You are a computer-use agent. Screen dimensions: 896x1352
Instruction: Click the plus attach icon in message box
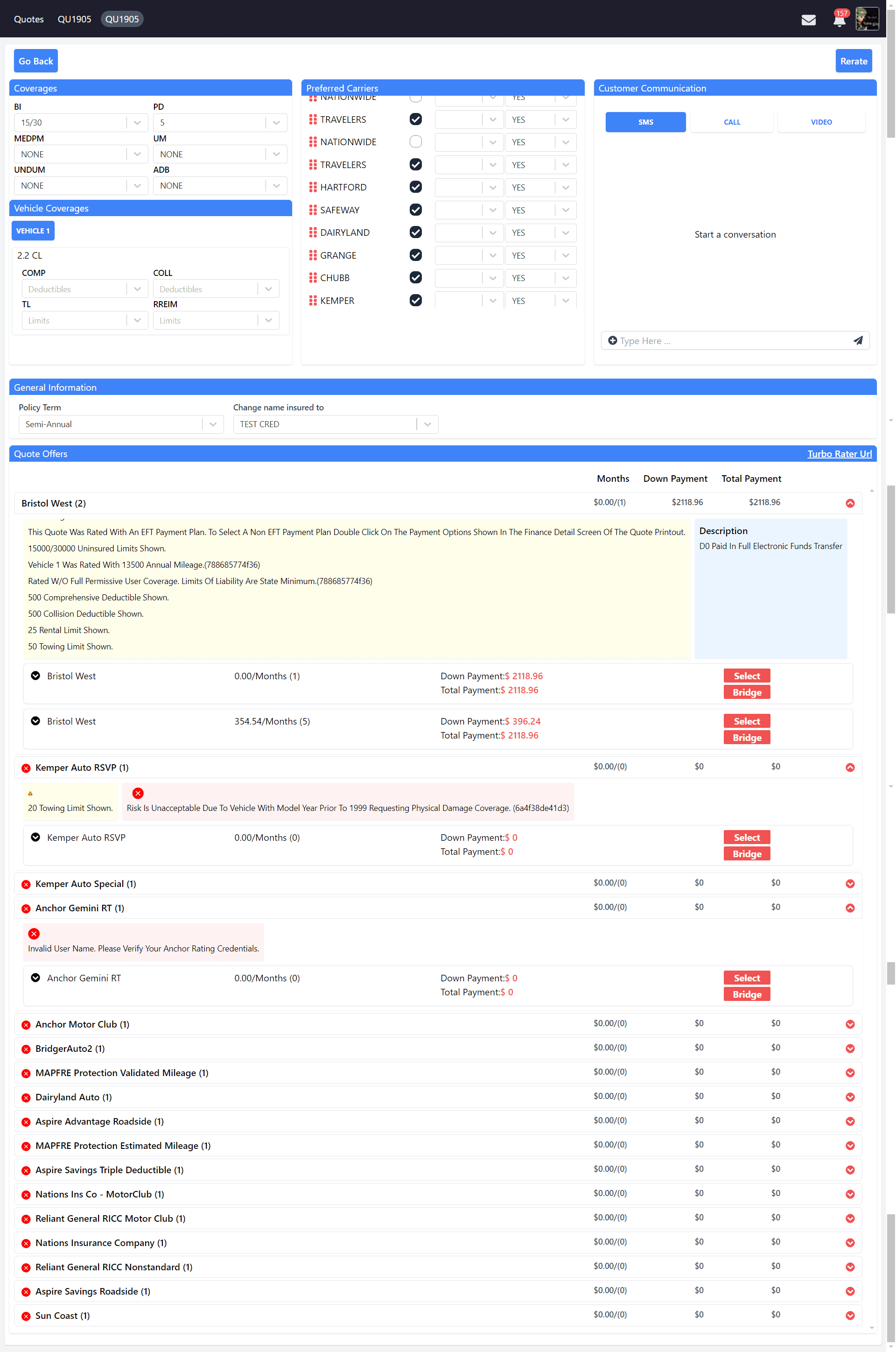tap(612, 341)
